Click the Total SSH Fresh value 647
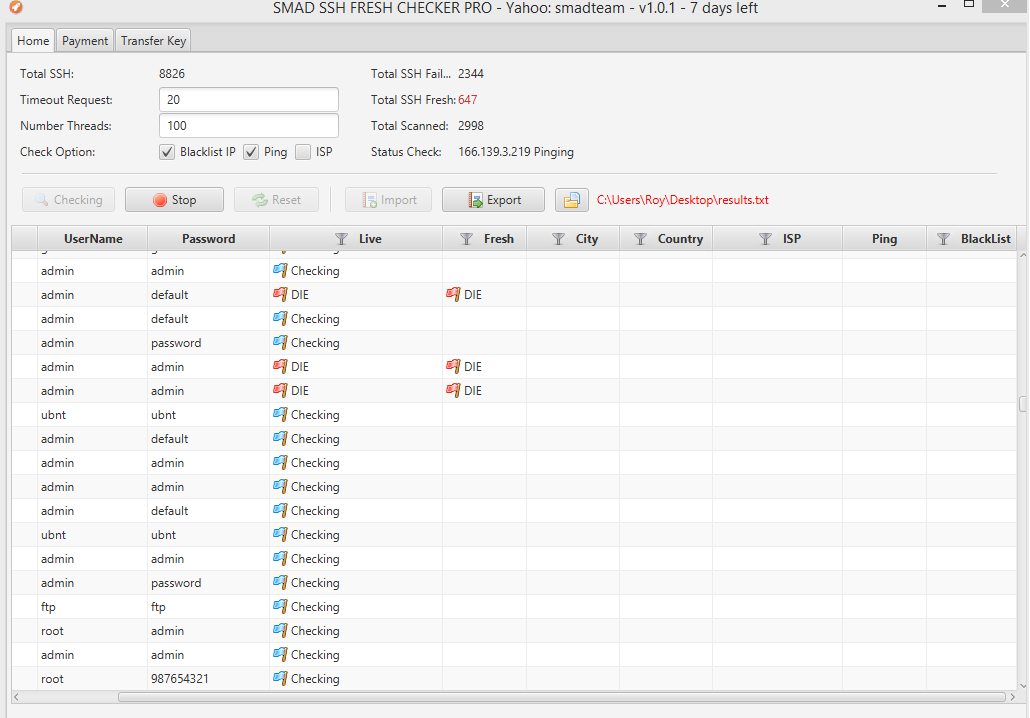The width and height of the screenshot is (1030, 718). click(468, 100)
